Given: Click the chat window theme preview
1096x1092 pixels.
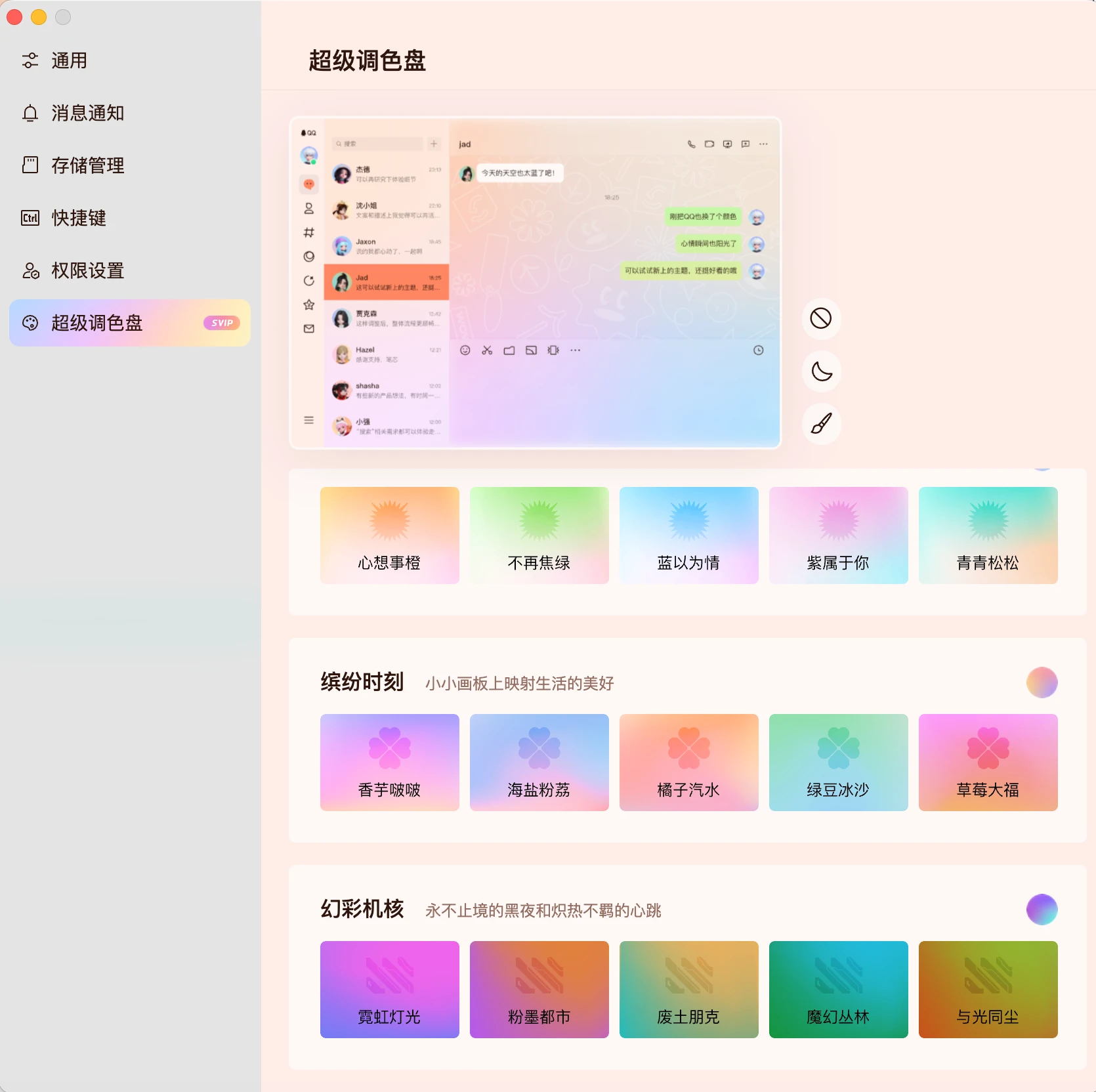Looking at the screenshot, I should click(535, 283).
